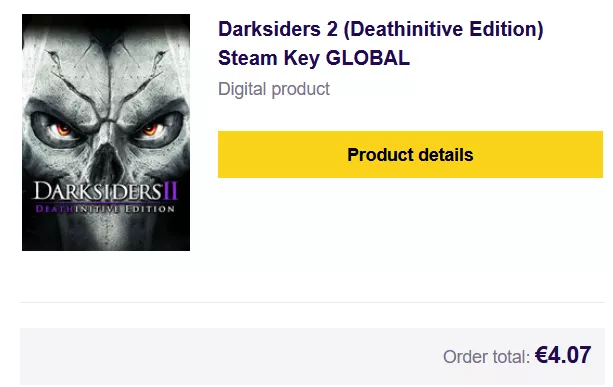
Task: Open the Darksiders 2 (Deathinitive Edition) title link
Action: pos(380,29)
